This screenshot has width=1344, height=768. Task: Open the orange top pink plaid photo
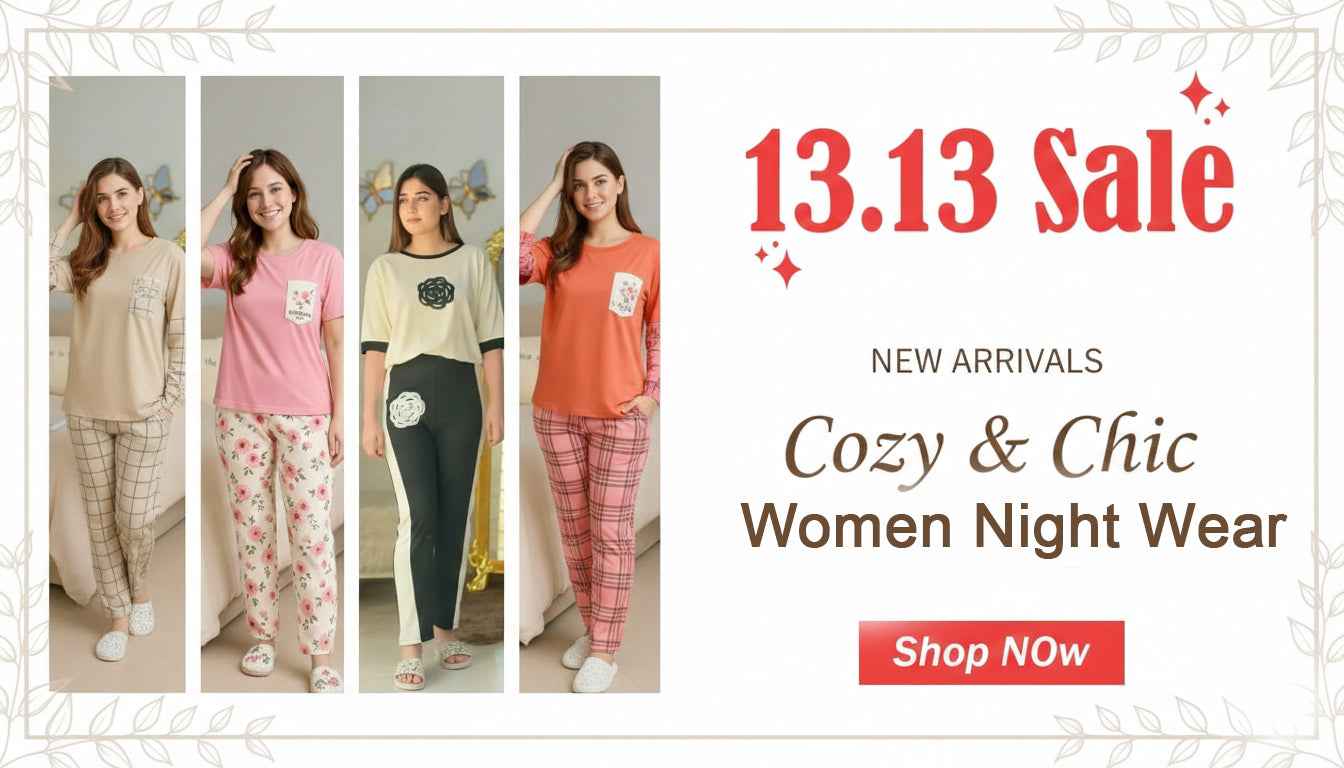click(x=589, y=384)
